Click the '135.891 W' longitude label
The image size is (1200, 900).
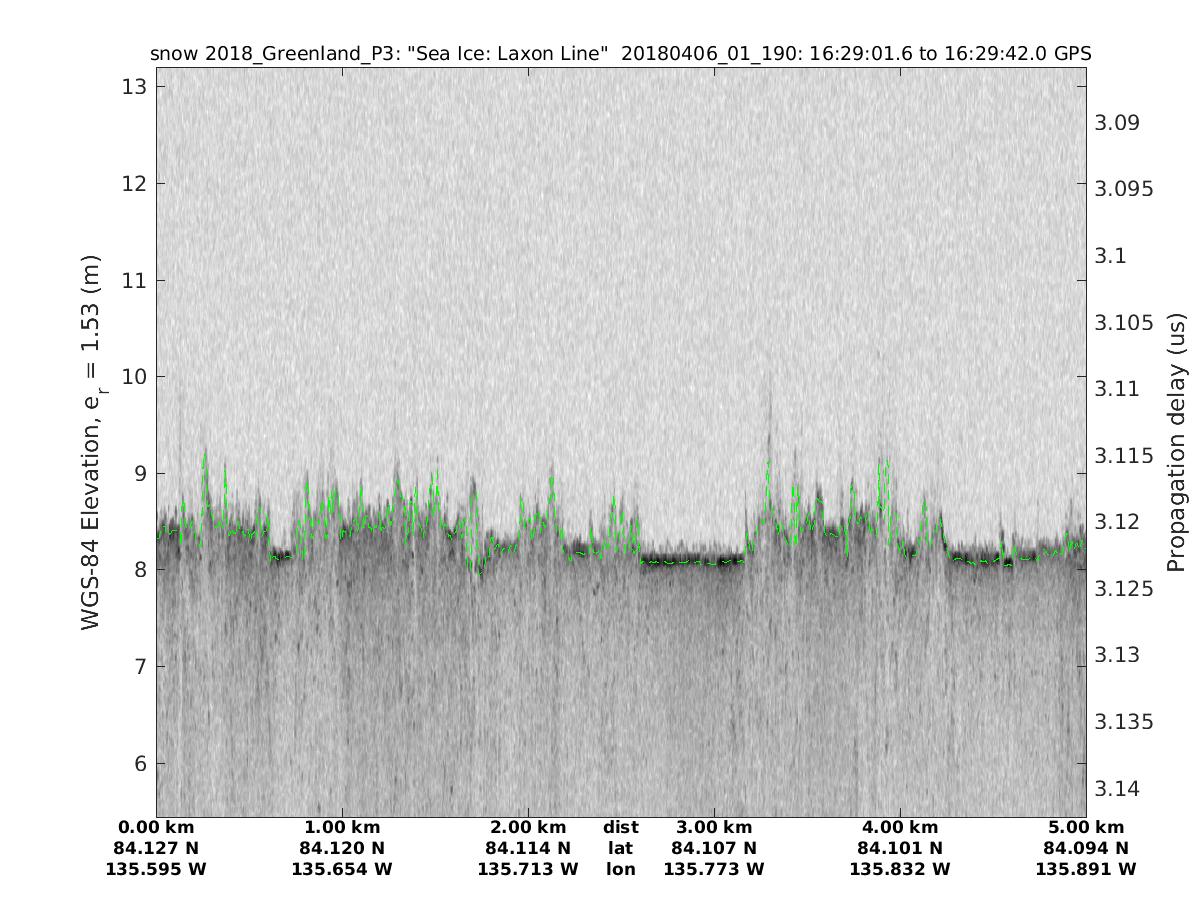click(x=1085, y=869)
